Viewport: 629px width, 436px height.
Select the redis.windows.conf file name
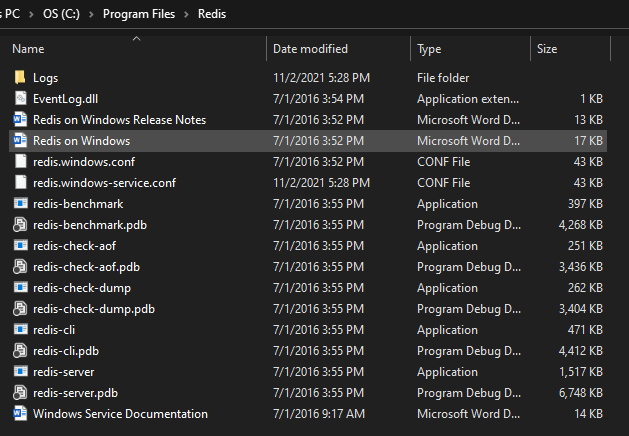coord(84,162)
